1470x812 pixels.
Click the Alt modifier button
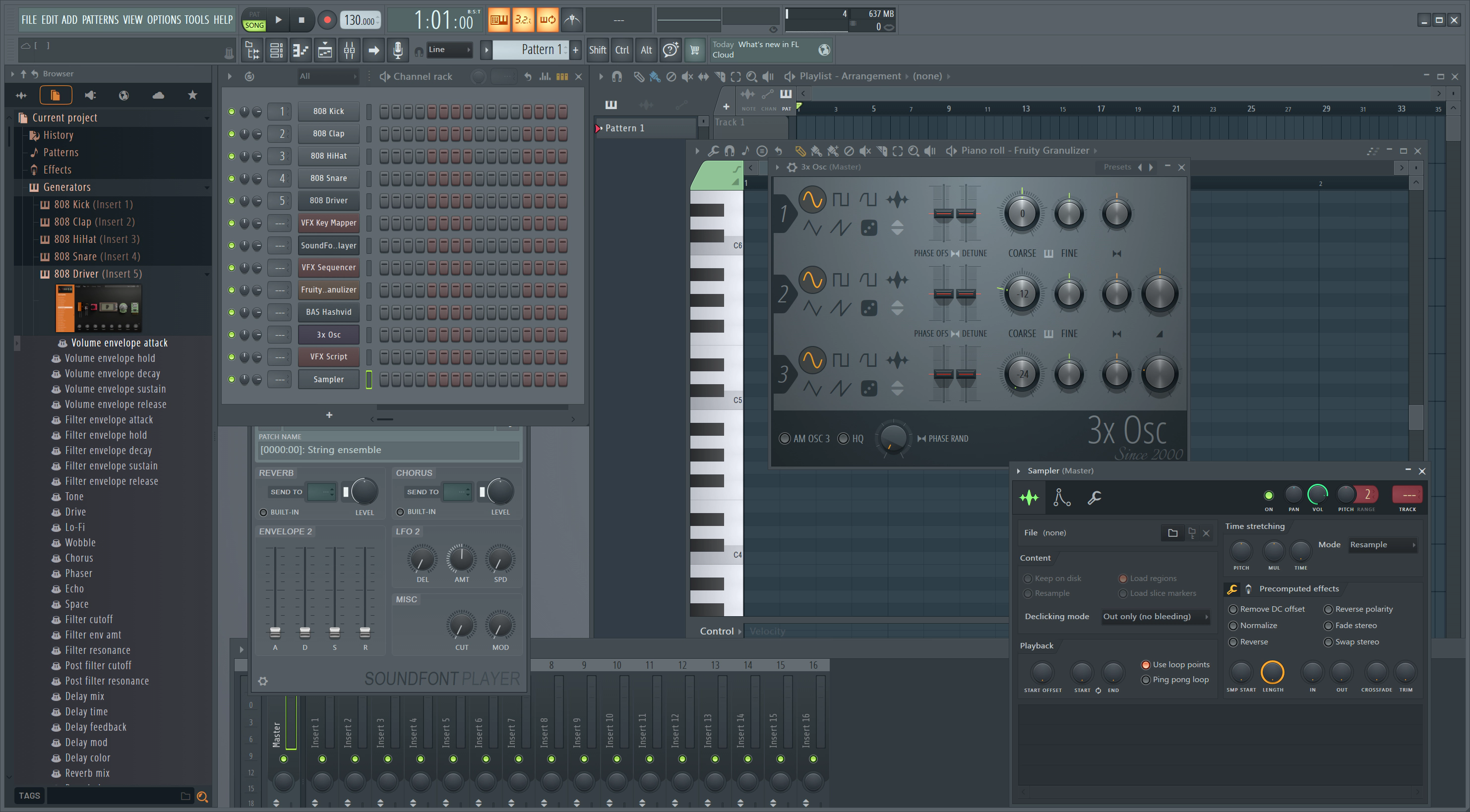click(x=646, y=50)
